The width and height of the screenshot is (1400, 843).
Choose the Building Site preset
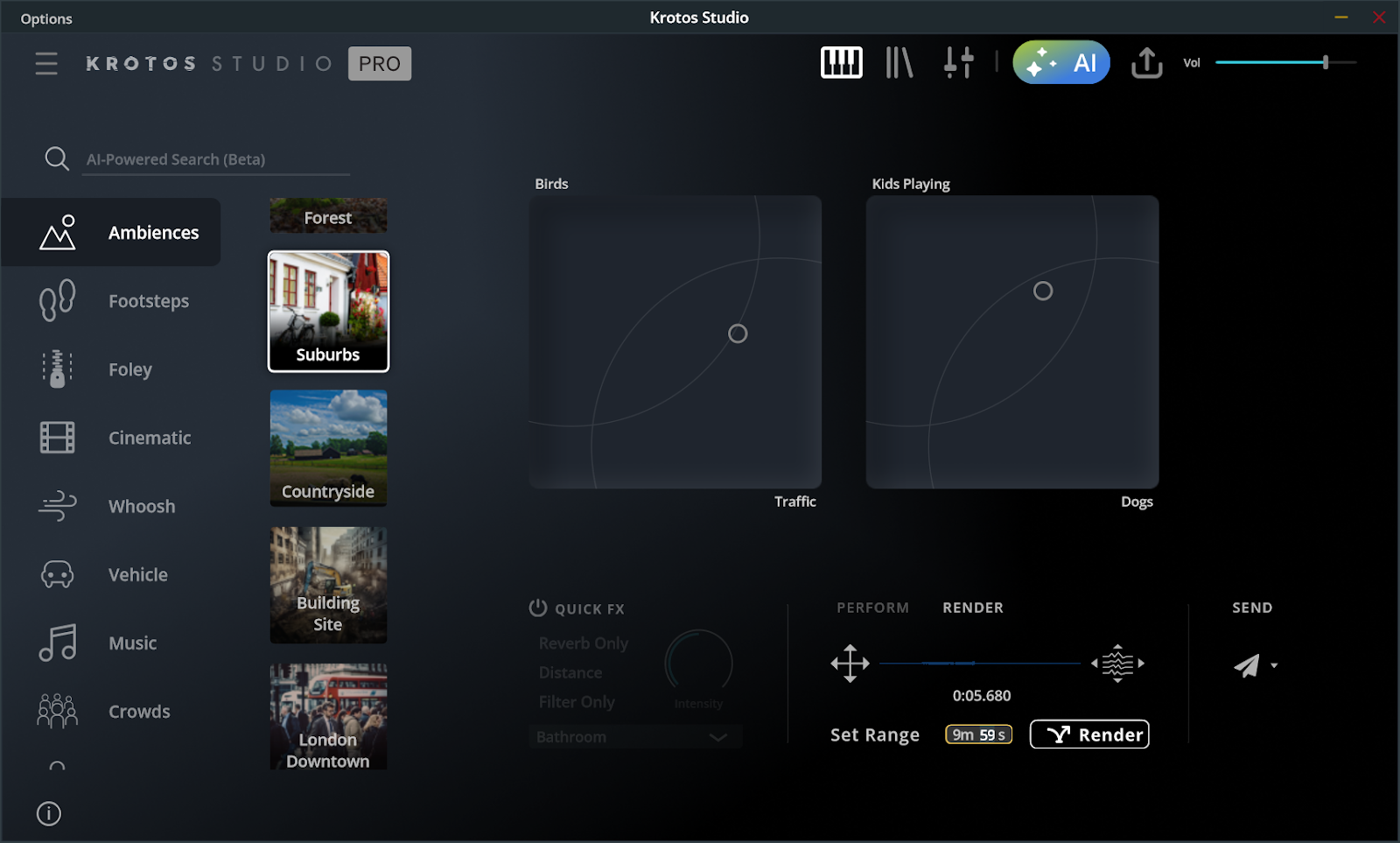[x=328, y=585]
